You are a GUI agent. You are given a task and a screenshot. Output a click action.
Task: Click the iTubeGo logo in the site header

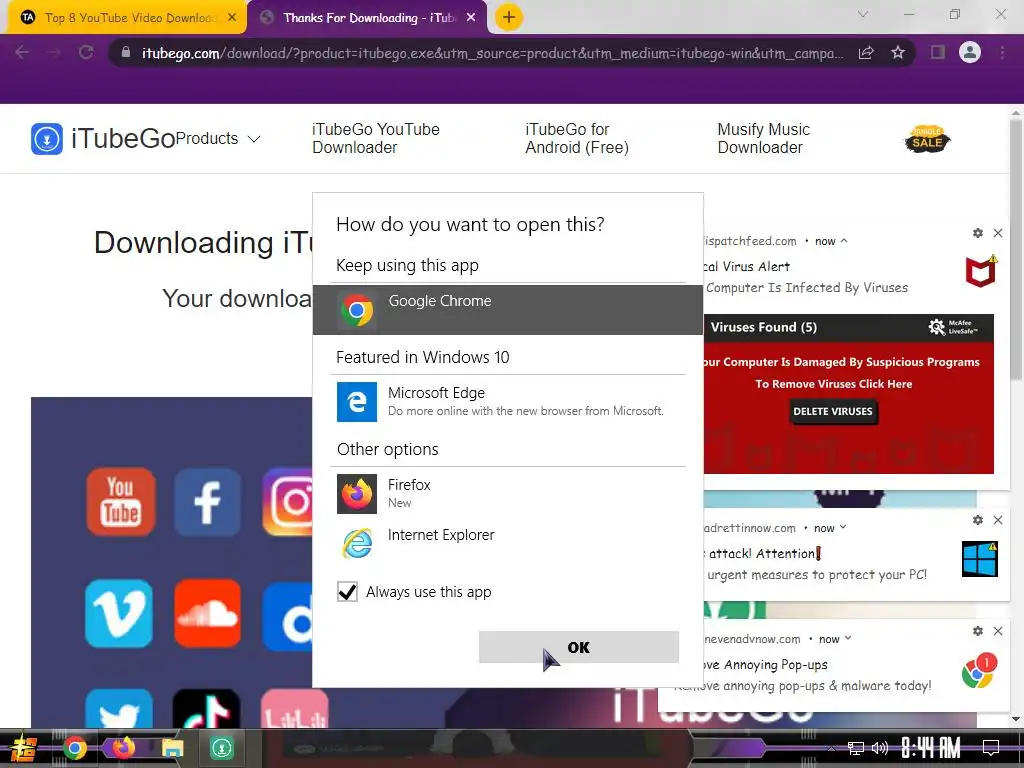103,138
